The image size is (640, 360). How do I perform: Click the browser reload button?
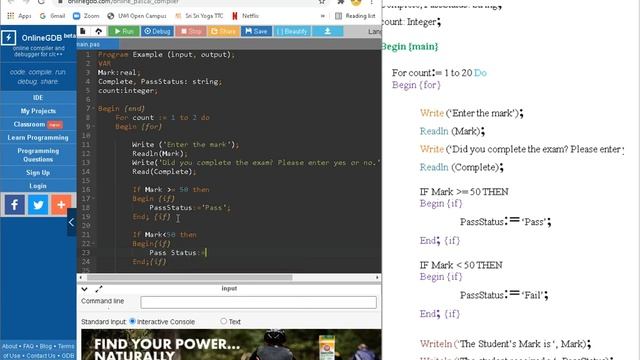[x=41, y=2]
